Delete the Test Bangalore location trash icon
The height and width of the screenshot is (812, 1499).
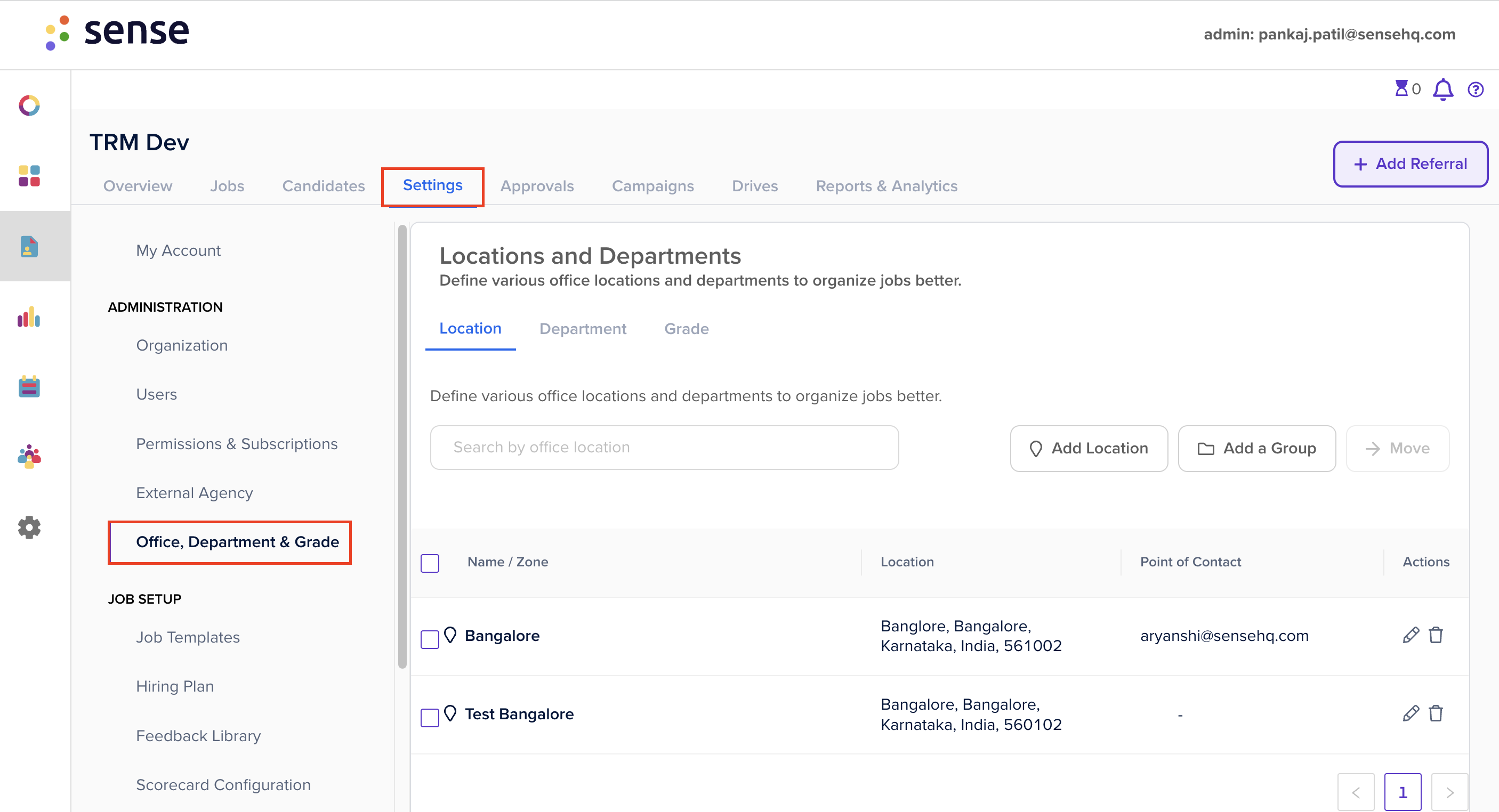click(x=1436, y=713)
